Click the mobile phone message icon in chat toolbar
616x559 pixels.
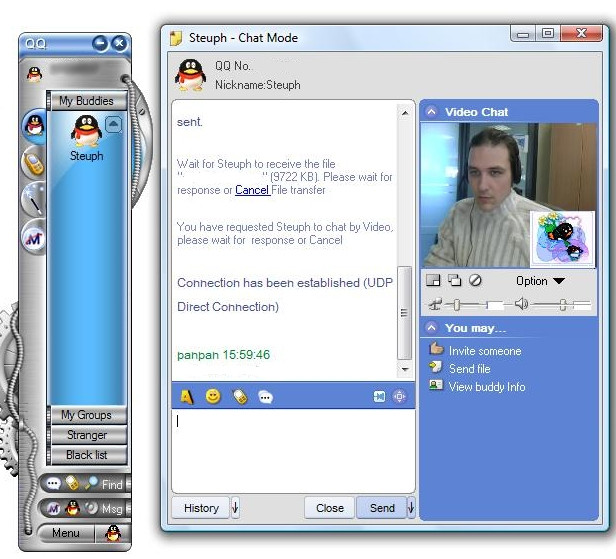click(x=240, y=397)
